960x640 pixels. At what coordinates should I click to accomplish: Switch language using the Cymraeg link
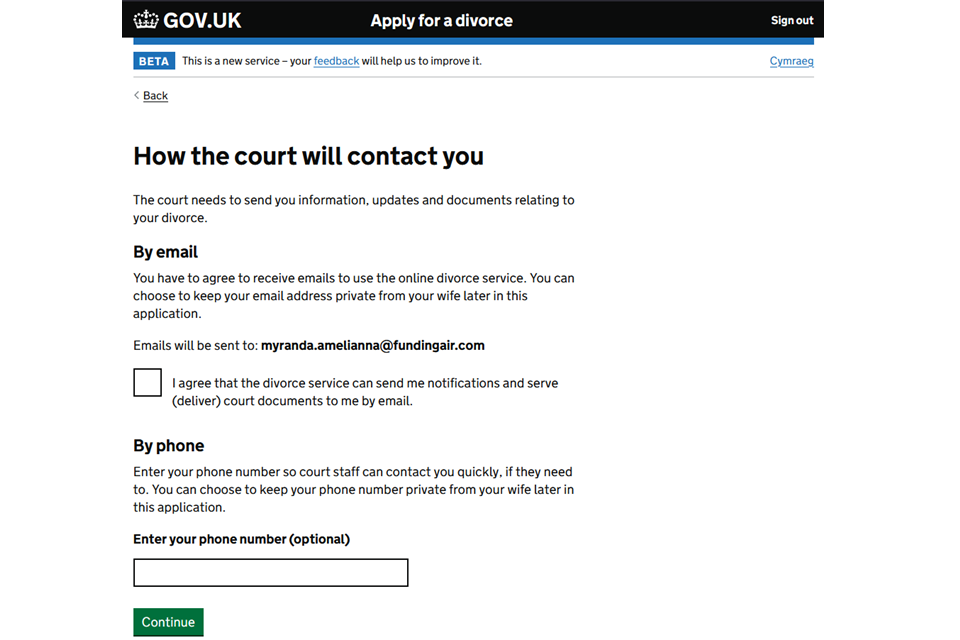tap(791, 61)
